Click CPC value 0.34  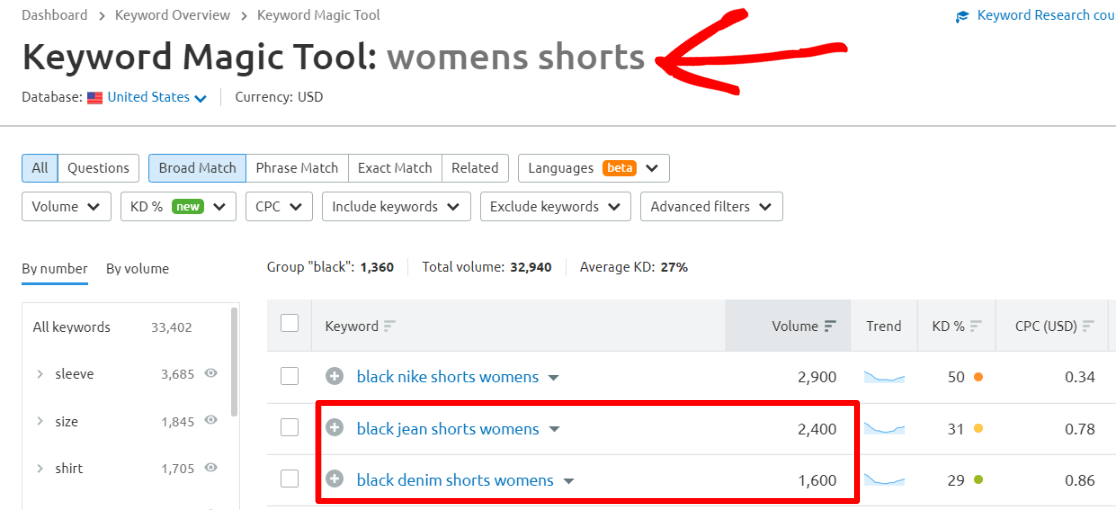(x=1080, y=376)
